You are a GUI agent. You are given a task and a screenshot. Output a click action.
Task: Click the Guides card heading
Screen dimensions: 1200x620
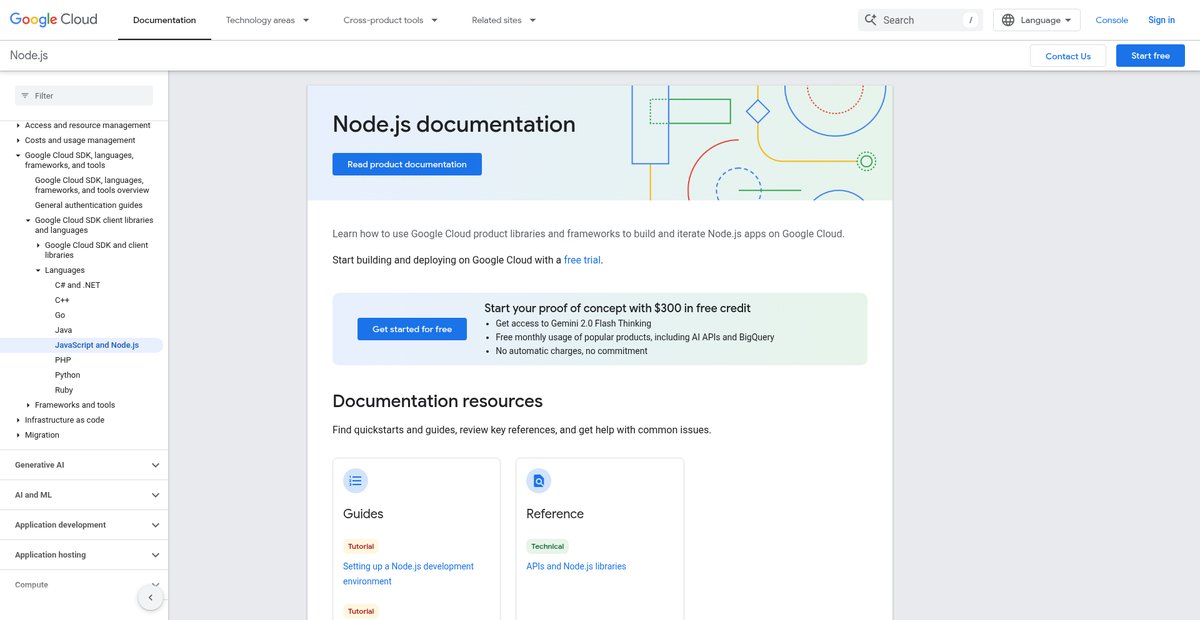[363, 514]
